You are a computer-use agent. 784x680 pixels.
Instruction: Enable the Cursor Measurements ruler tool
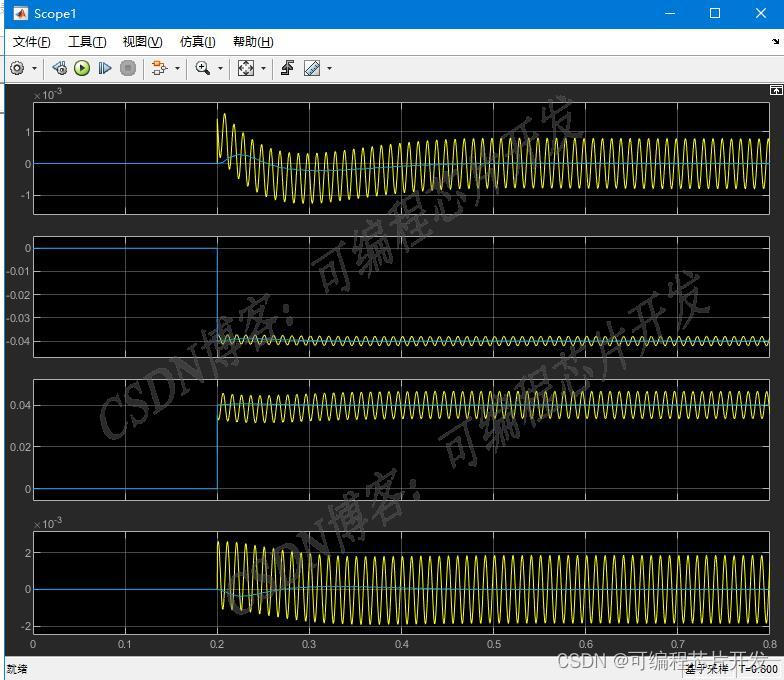[x=312, y=68]
